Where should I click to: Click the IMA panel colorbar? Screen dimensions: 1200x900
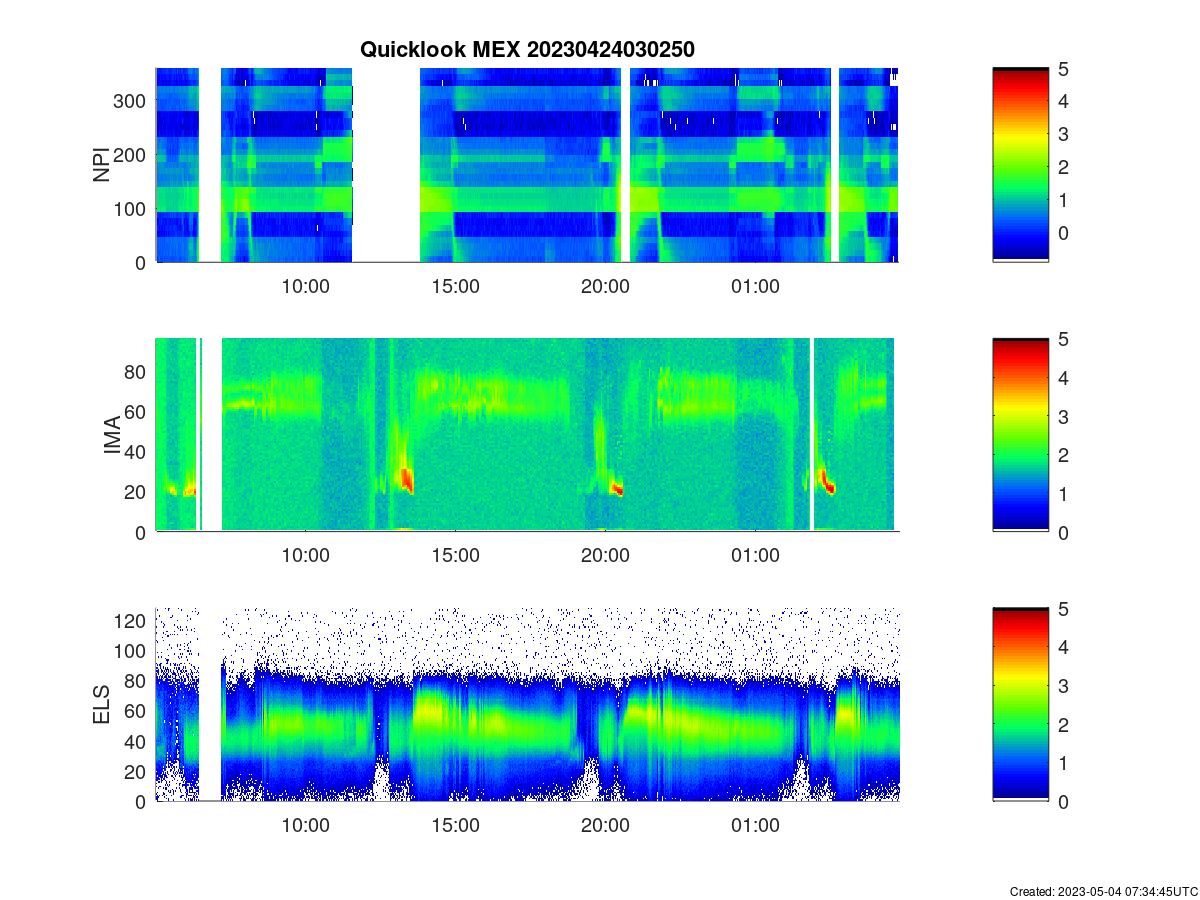click(x=1020, y=434)
